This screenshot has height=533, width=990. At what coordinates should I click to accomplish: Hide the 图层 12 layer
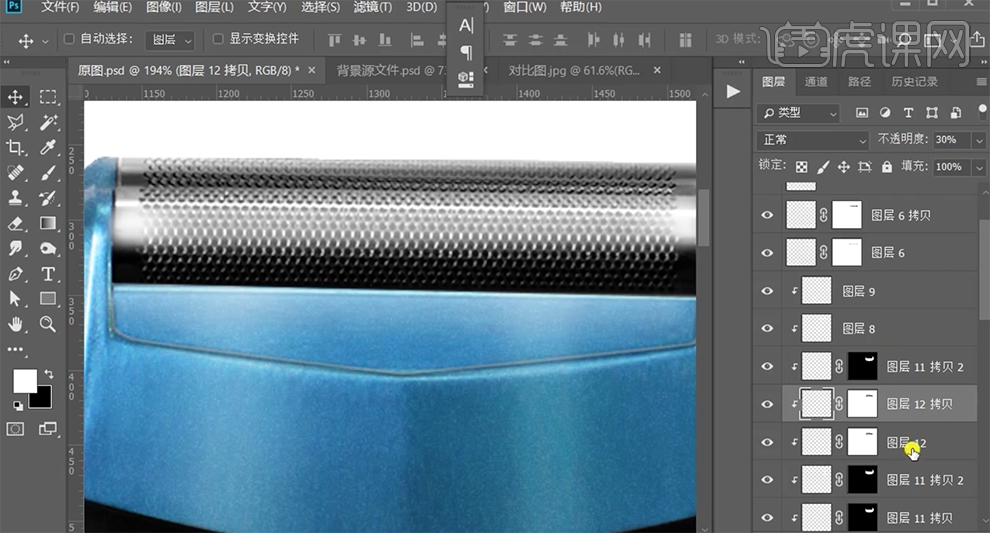point(767,442)
